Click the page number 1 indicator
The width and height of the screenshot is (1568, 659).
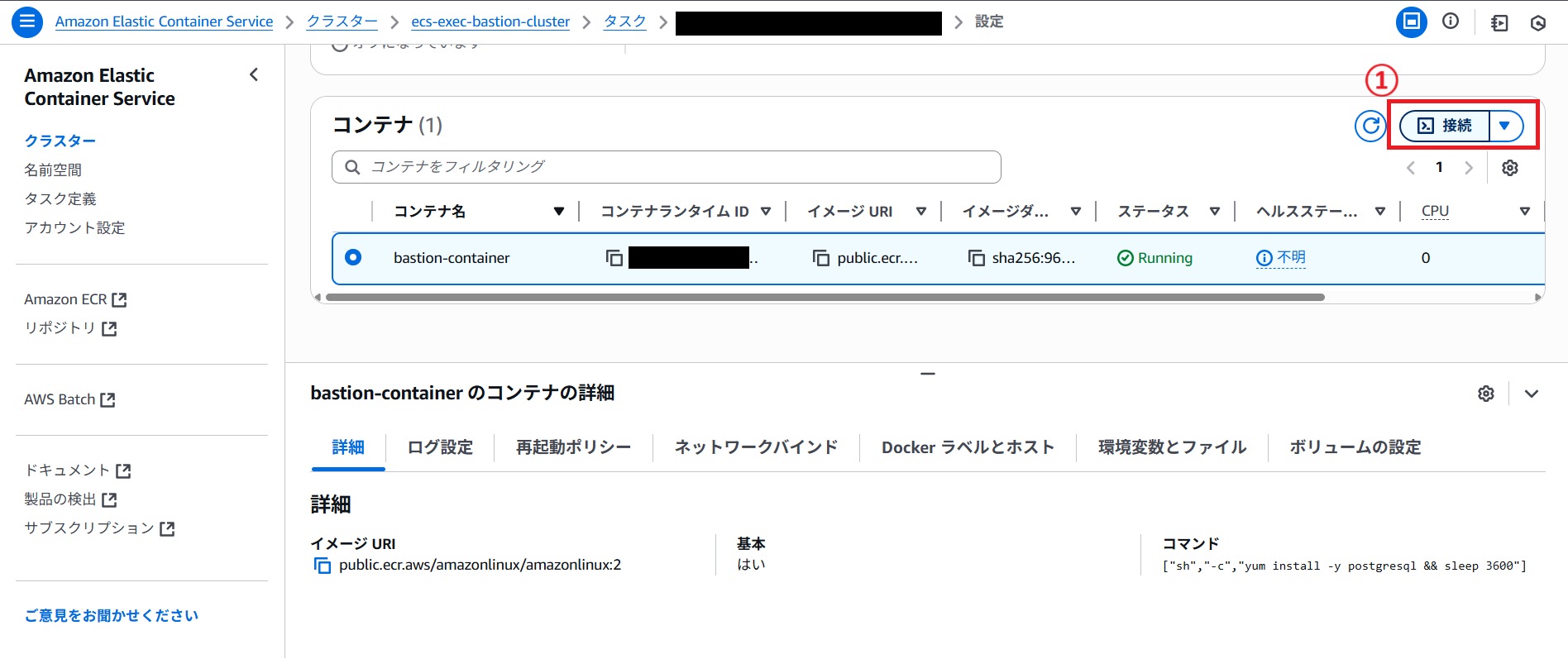[x=1439, y=167]
